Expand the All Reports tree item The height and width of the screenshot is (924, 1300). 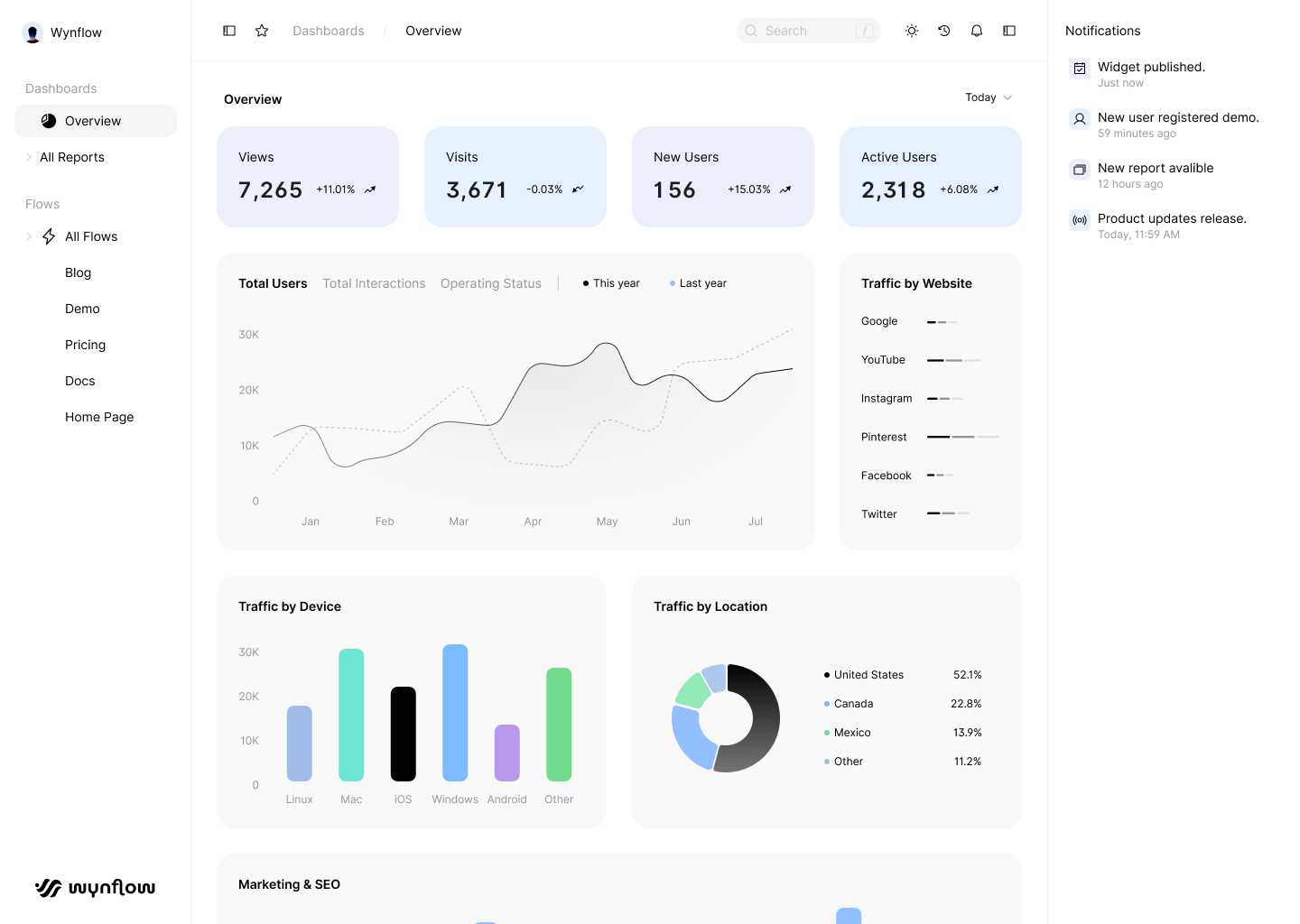point(29,157)
